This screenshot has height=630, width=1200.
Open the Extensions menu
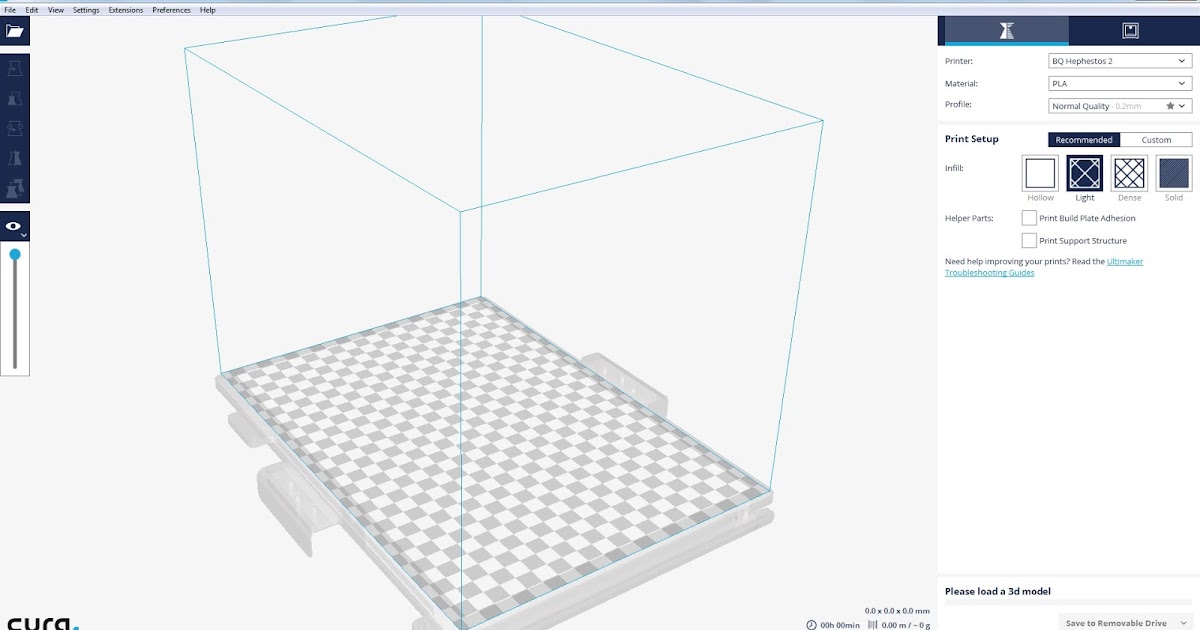[125, 9]
